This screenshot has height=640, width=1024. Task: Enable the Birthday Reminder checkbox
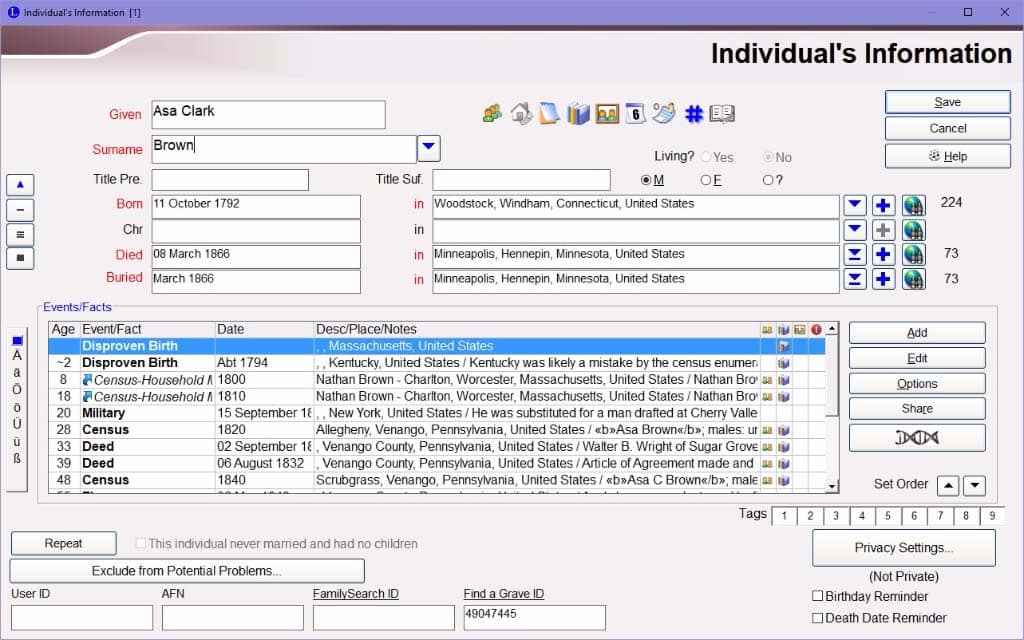pos(819,596)
